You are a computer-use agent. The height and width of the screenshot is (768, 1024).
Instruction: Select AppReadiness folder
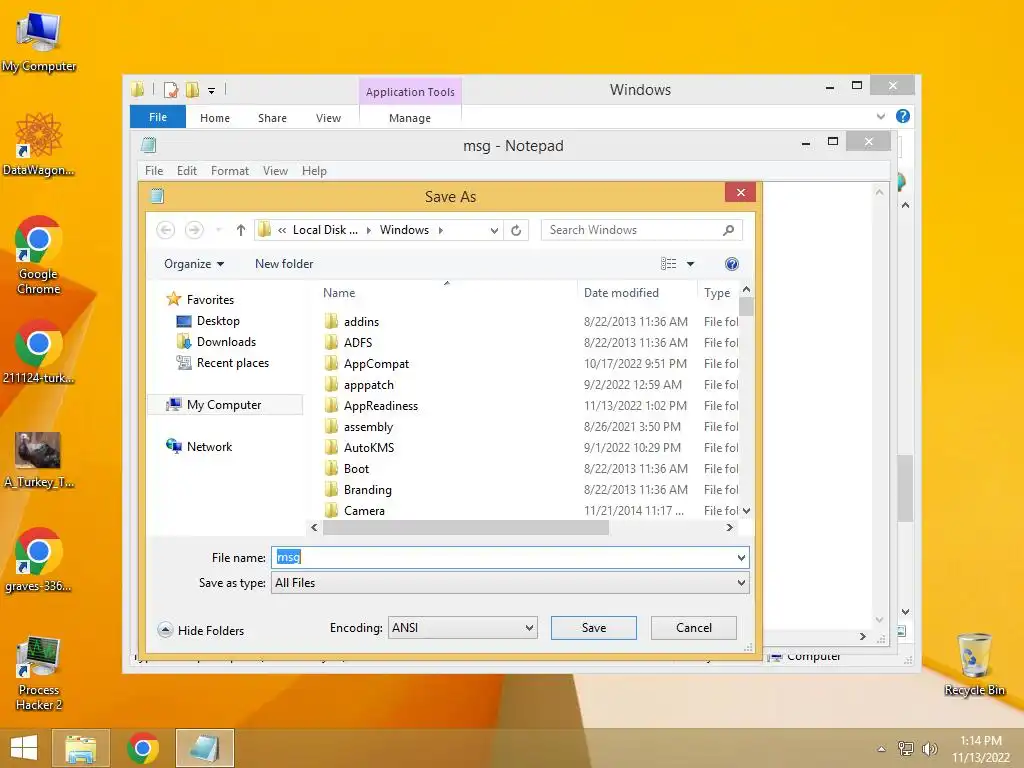pyautogui.click(x=381, y=406)
